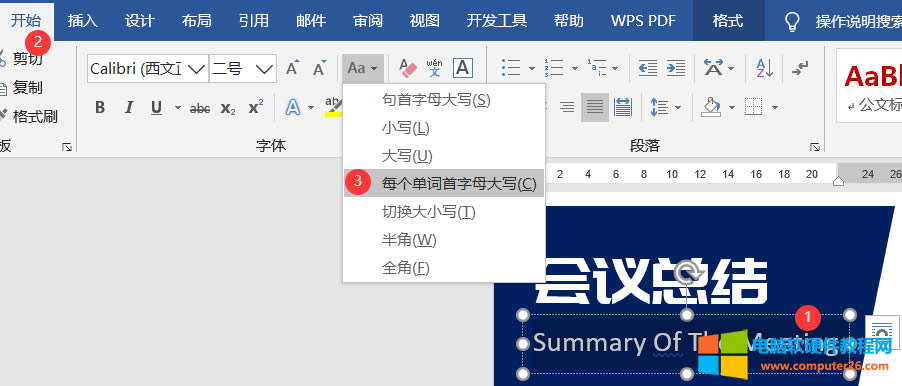
Task: Expand the shading color arrow
Action: coord(732,108)
